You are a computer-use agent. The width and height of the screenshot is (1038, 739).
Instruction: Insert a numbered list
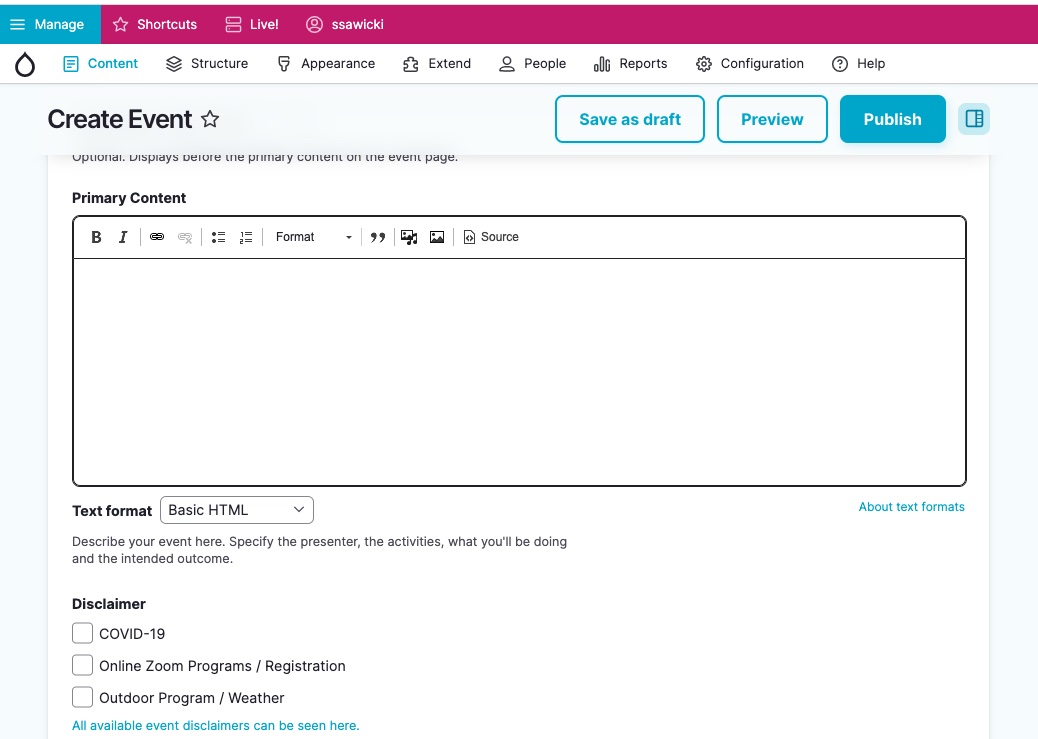(246, 237)
